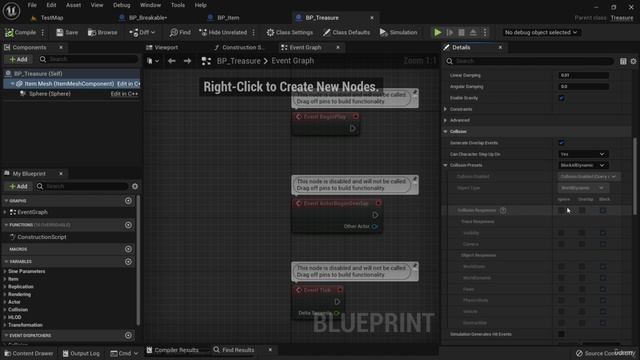Image resolution: width=640 pixels, height=360 pixels.
Task: Open Details panel settings gear
Action: point(633,61)
